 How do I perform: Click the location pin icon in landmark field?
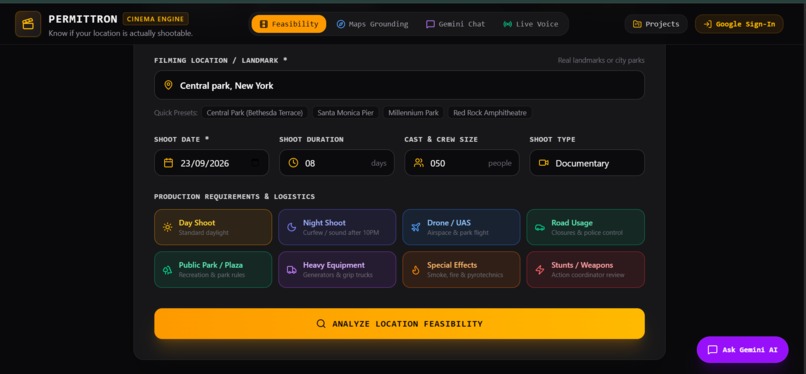pyautogui.click(x=168, y=85)
